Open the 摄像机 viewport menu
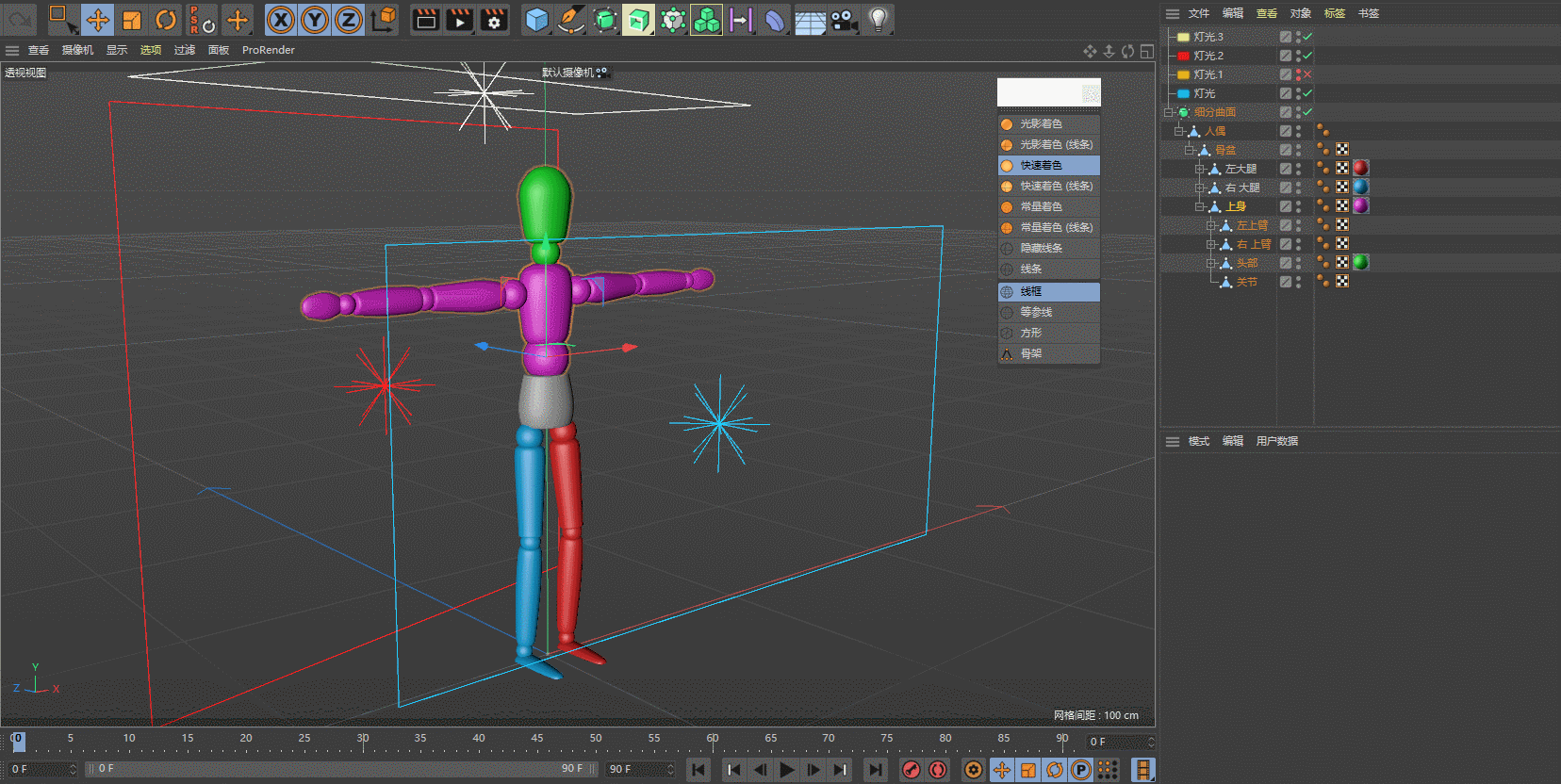Screen dimensions: 1561x784 (x=77, y=50)
